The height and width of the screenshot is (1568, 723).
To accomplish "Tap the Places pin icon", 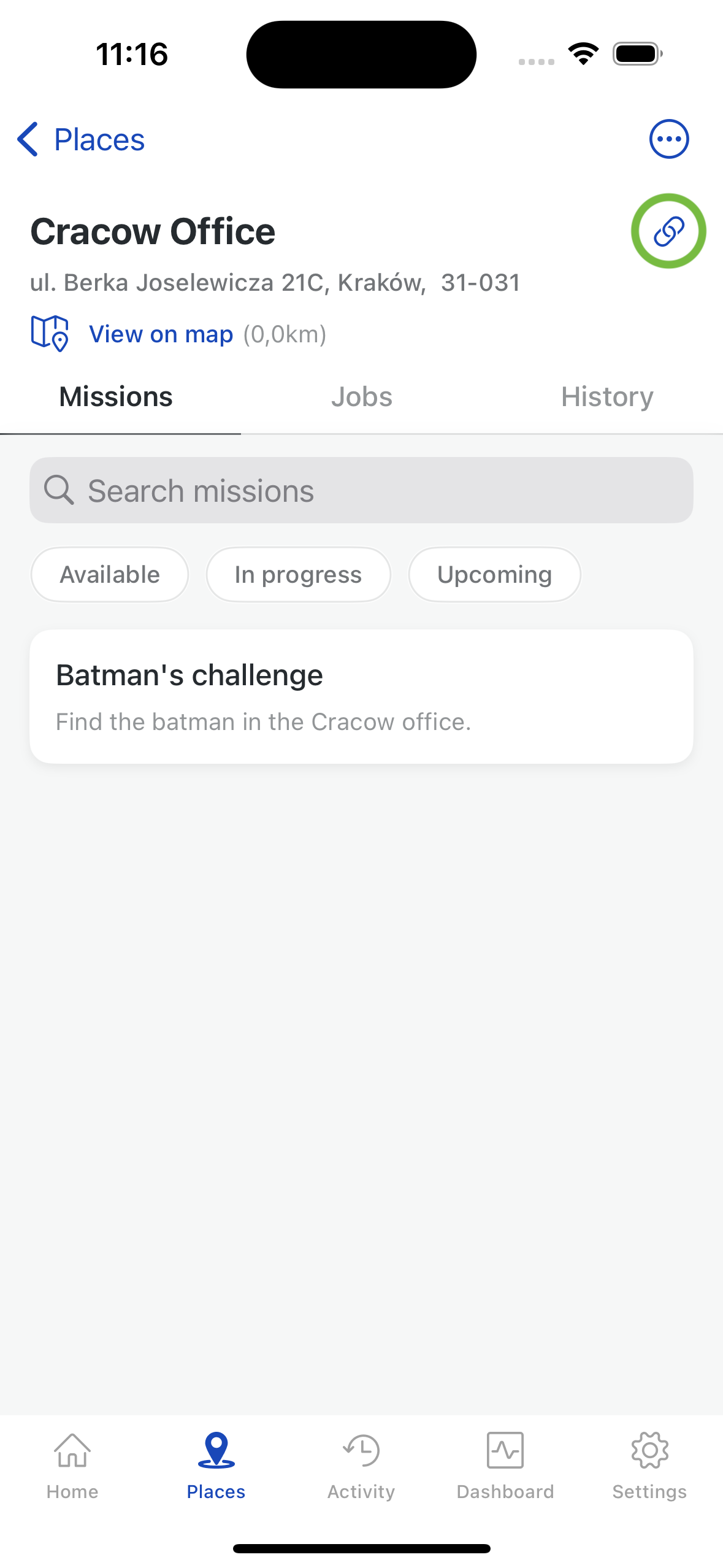I will 216,1450.
